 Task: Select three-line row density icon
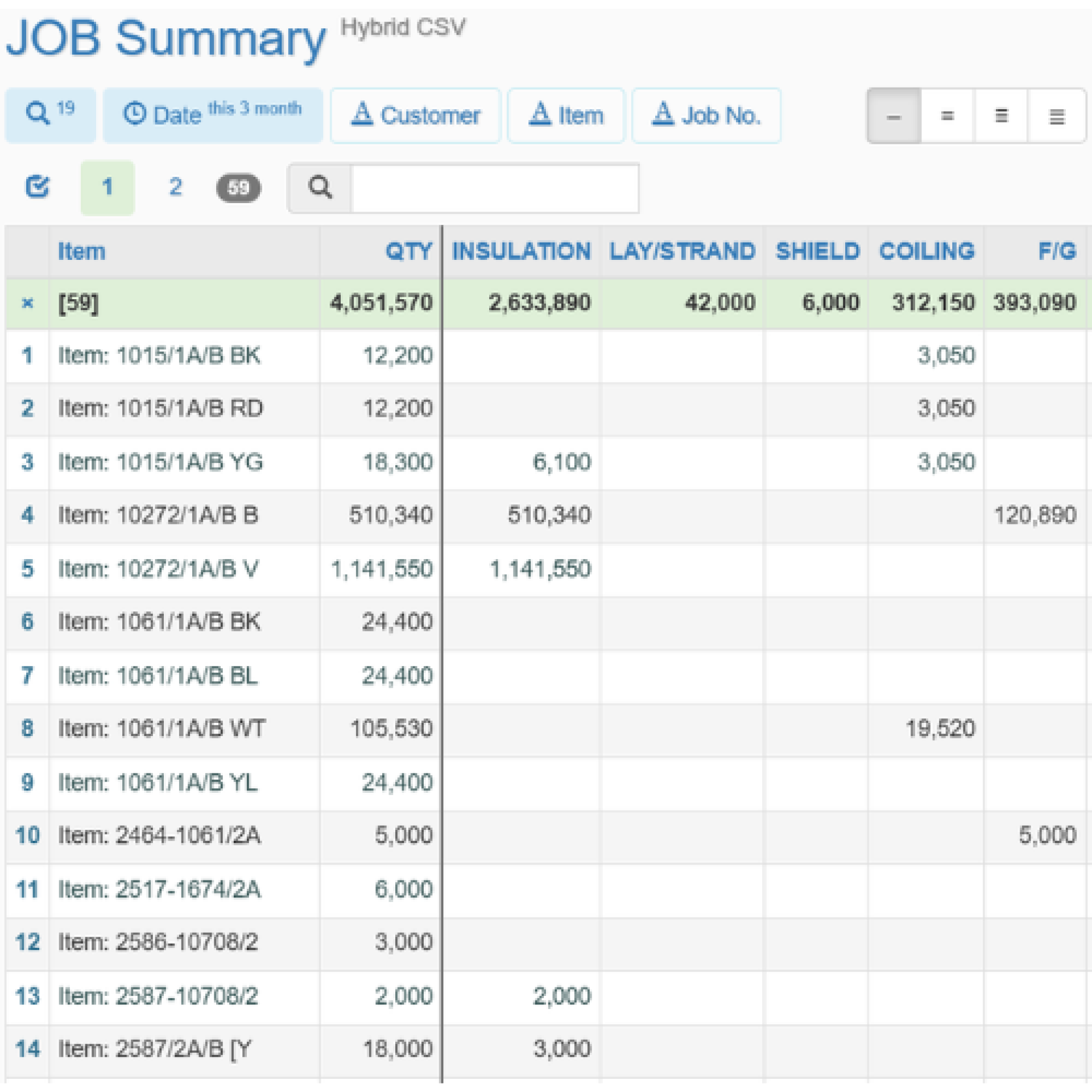tap(1001, 116)
